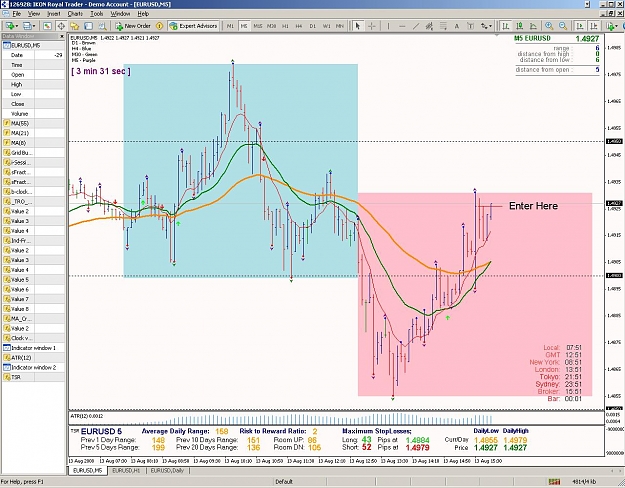Select the MA(21) row in Data Window
The width and height of the screenshot is (625, 488).
click(33, 133)
